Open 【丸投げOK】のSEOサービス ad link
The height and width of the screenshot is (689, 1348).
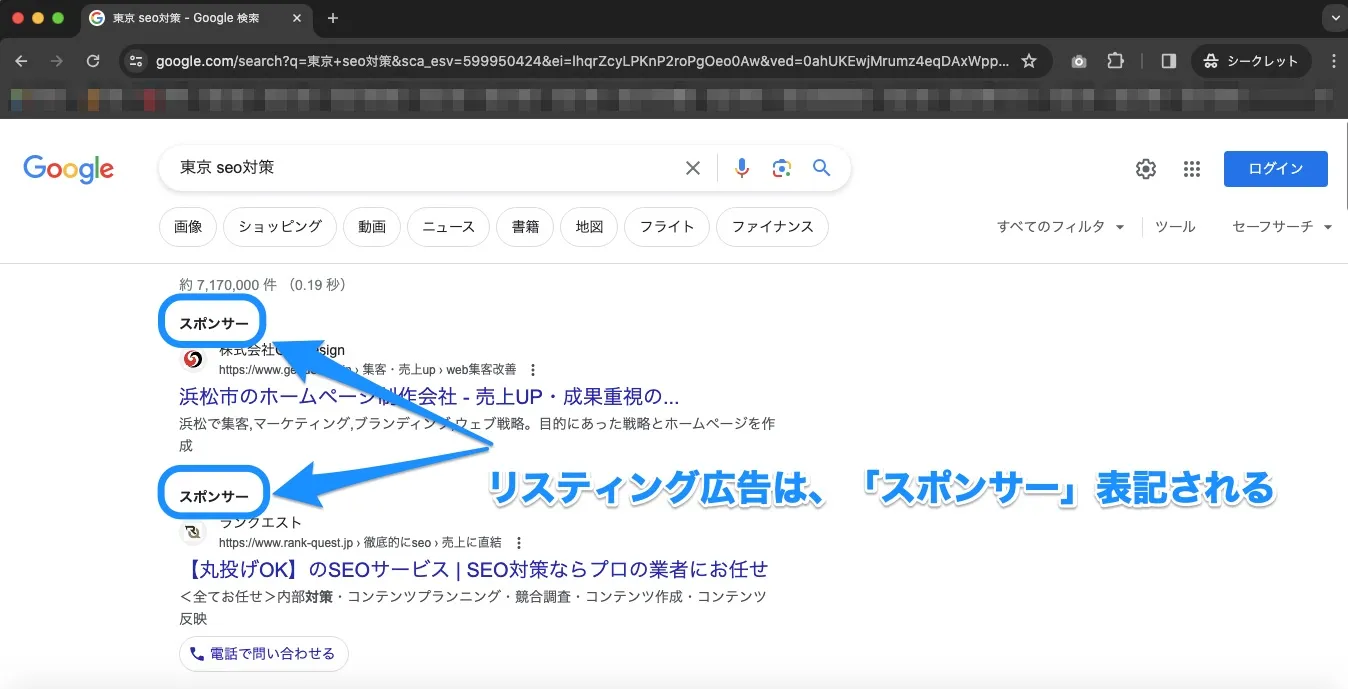click(474, 569)
